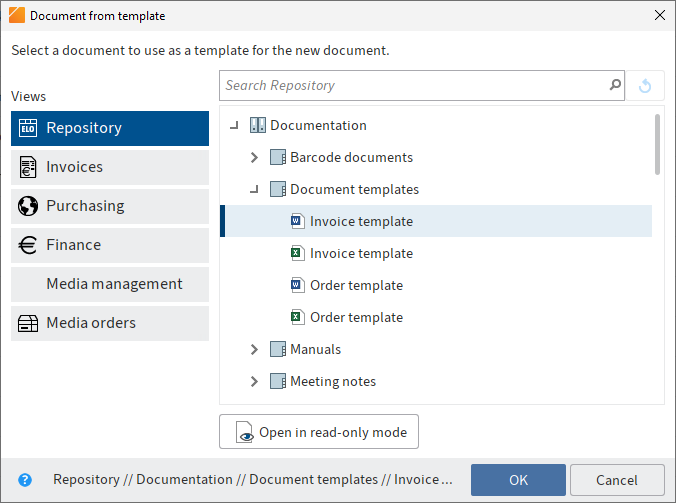Collapse the Documentation tree node

(234, 125)
